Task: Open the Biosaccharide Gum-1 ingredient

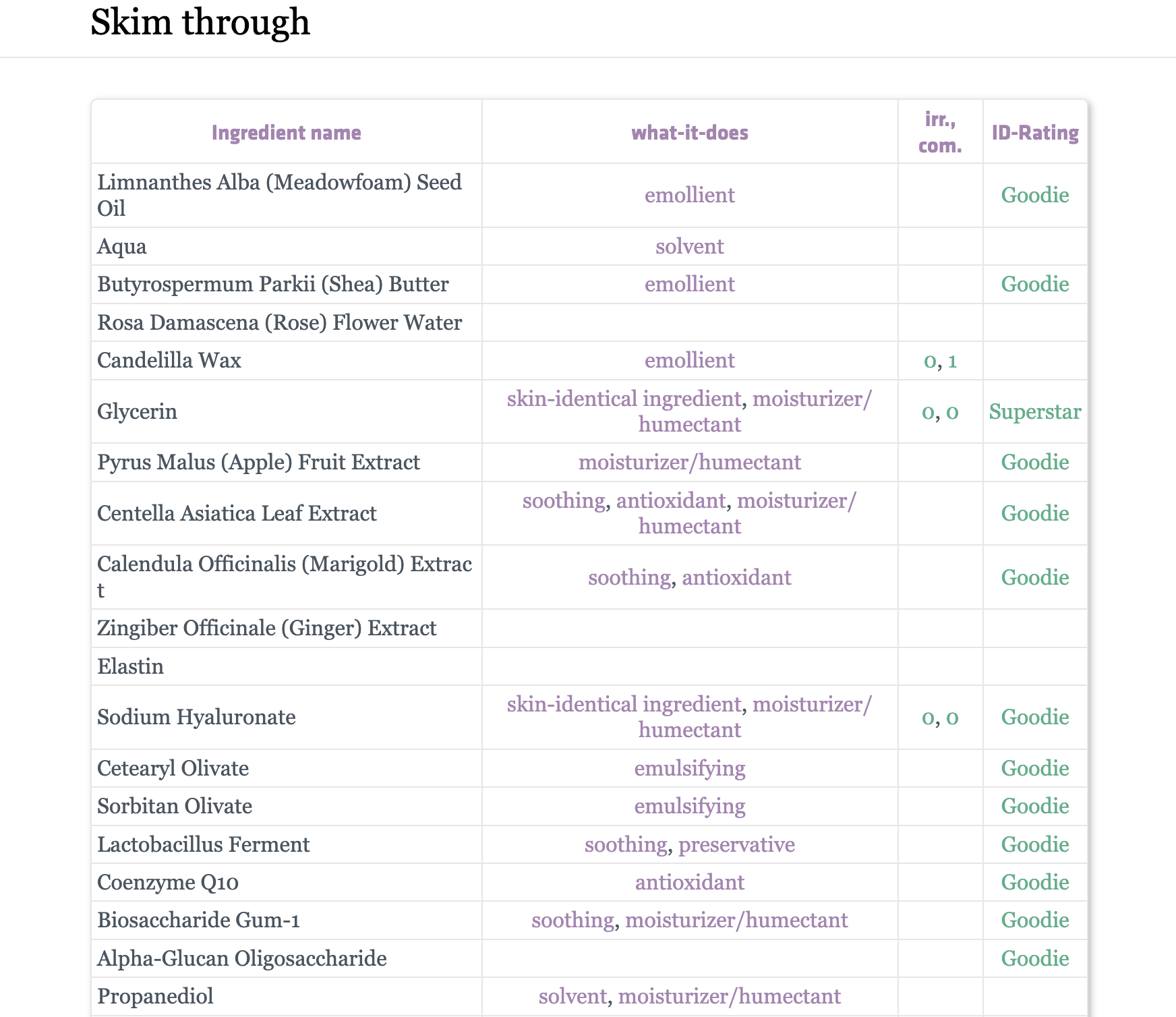Action: click(198, 921)
